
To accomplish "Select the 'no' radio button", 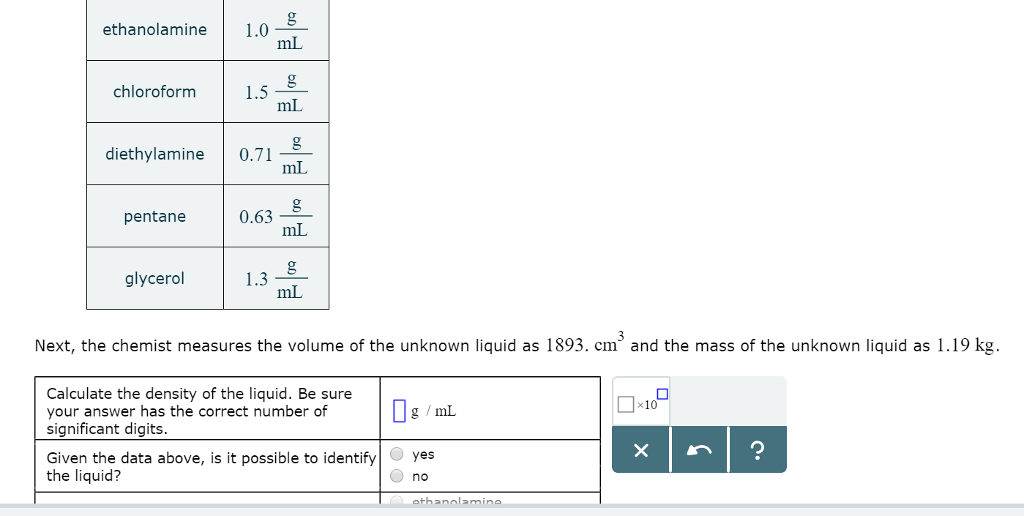I will (x=396, y=476).
